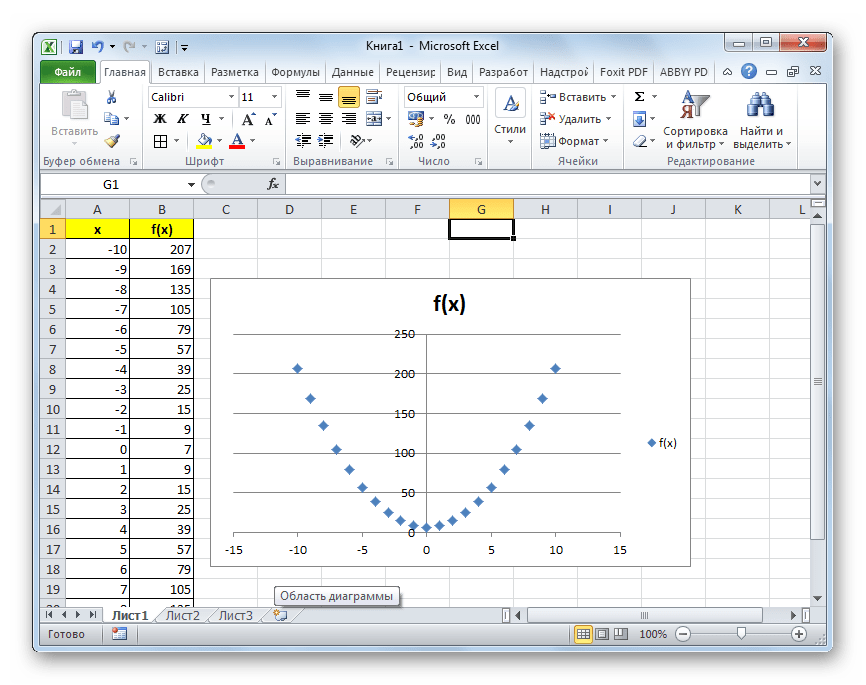Click the Cut scissors icon
The height and width of the screenshot is (685, 866).
point(111,97)
